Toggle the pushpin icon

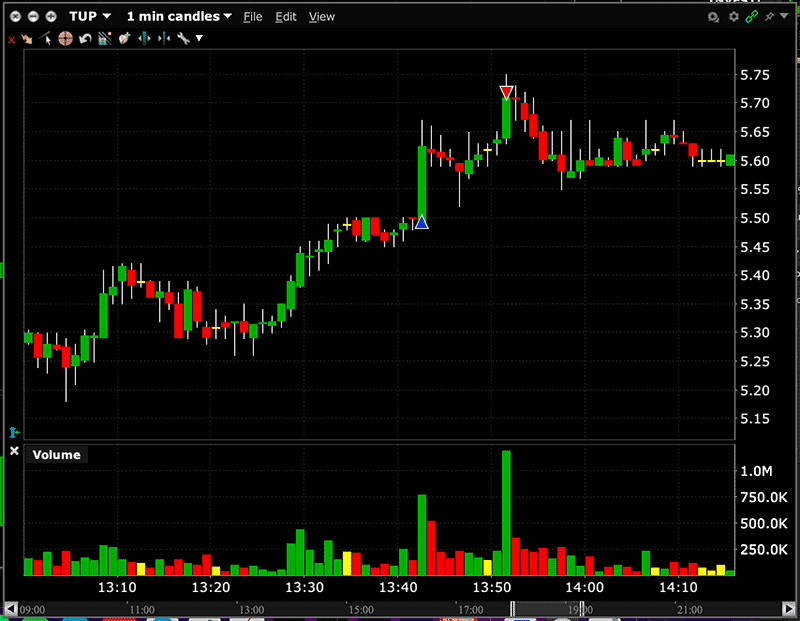(769, 17)
